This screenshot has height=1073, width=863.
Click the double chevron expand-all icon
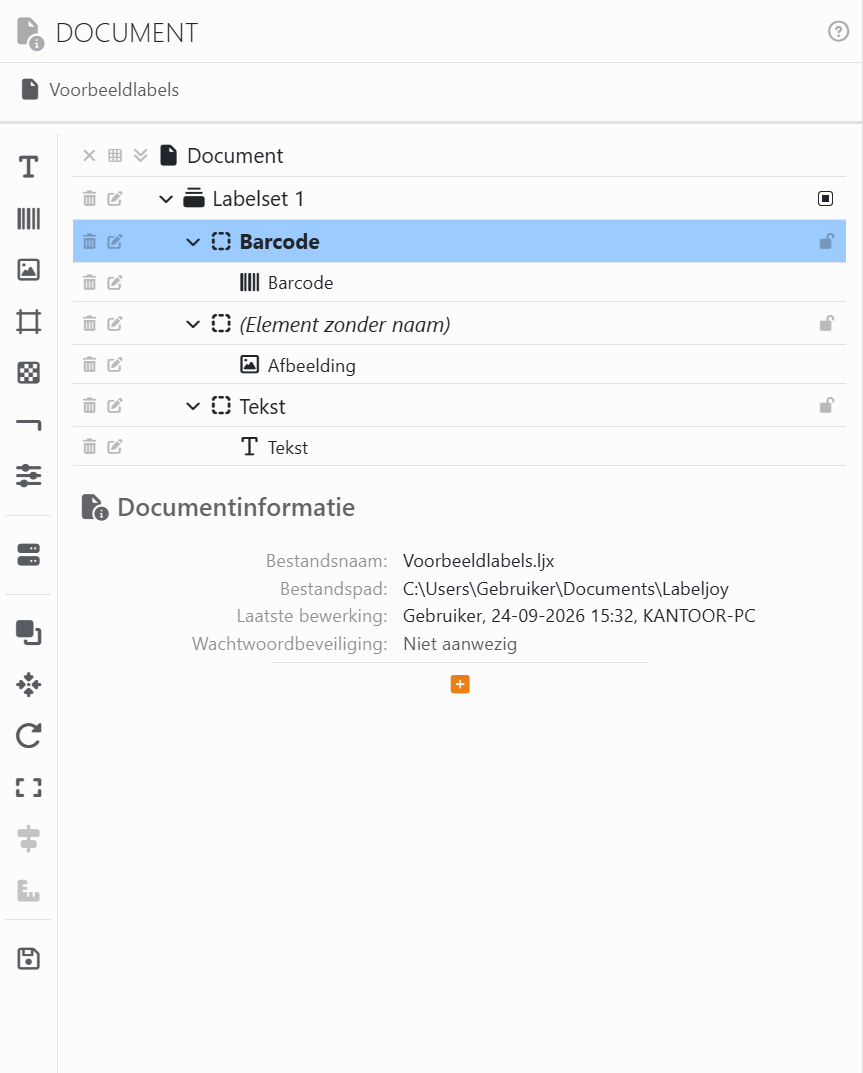click(140, 155)
